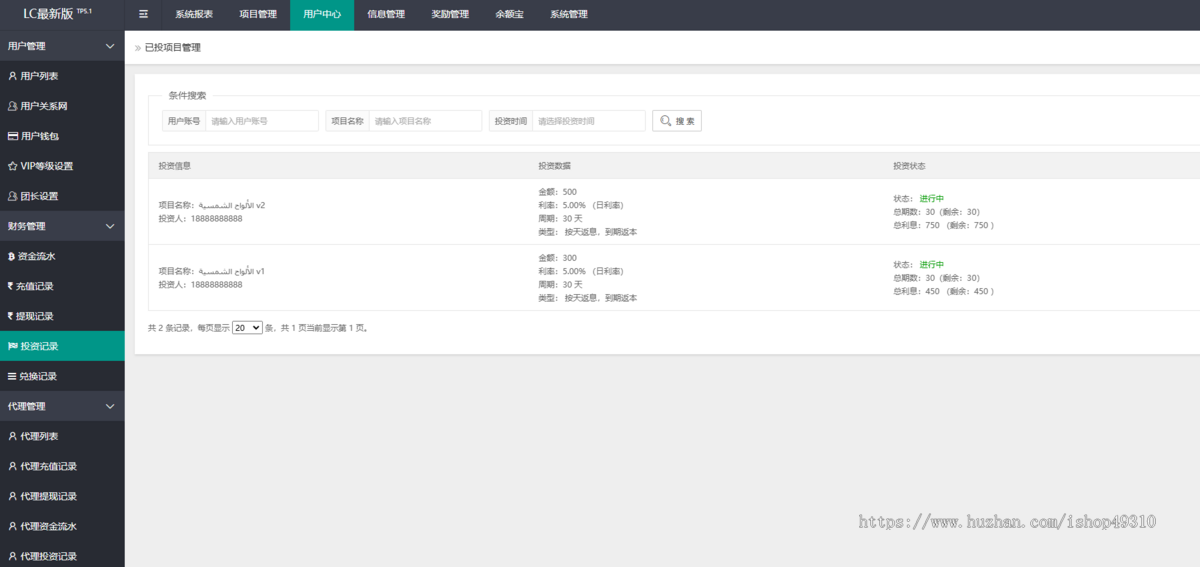Click 总利息：750 in the first row

point(943,225)
